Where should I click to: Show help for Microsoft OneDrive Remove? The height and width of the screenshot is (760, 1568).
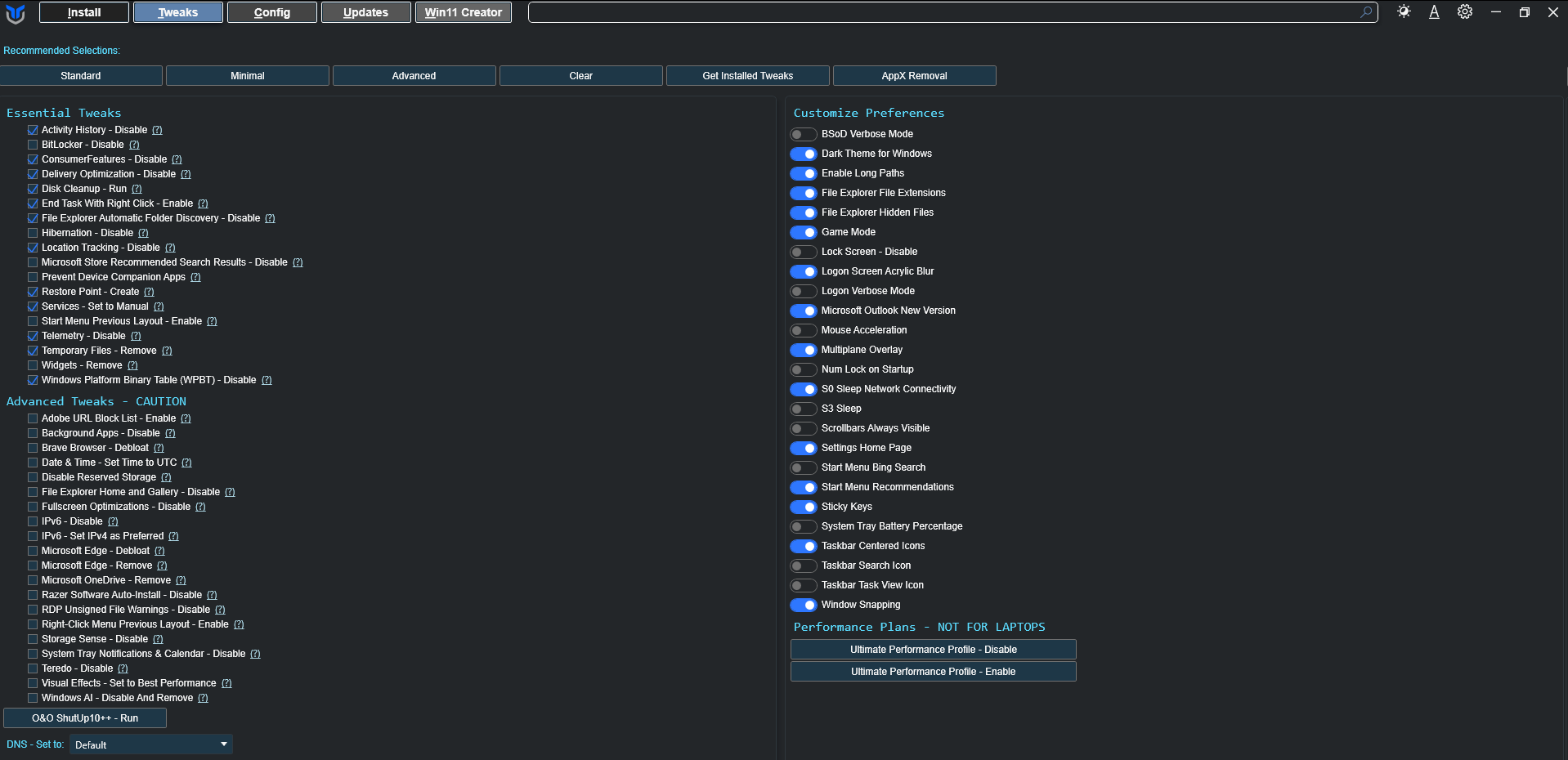(x=181, y=580)
